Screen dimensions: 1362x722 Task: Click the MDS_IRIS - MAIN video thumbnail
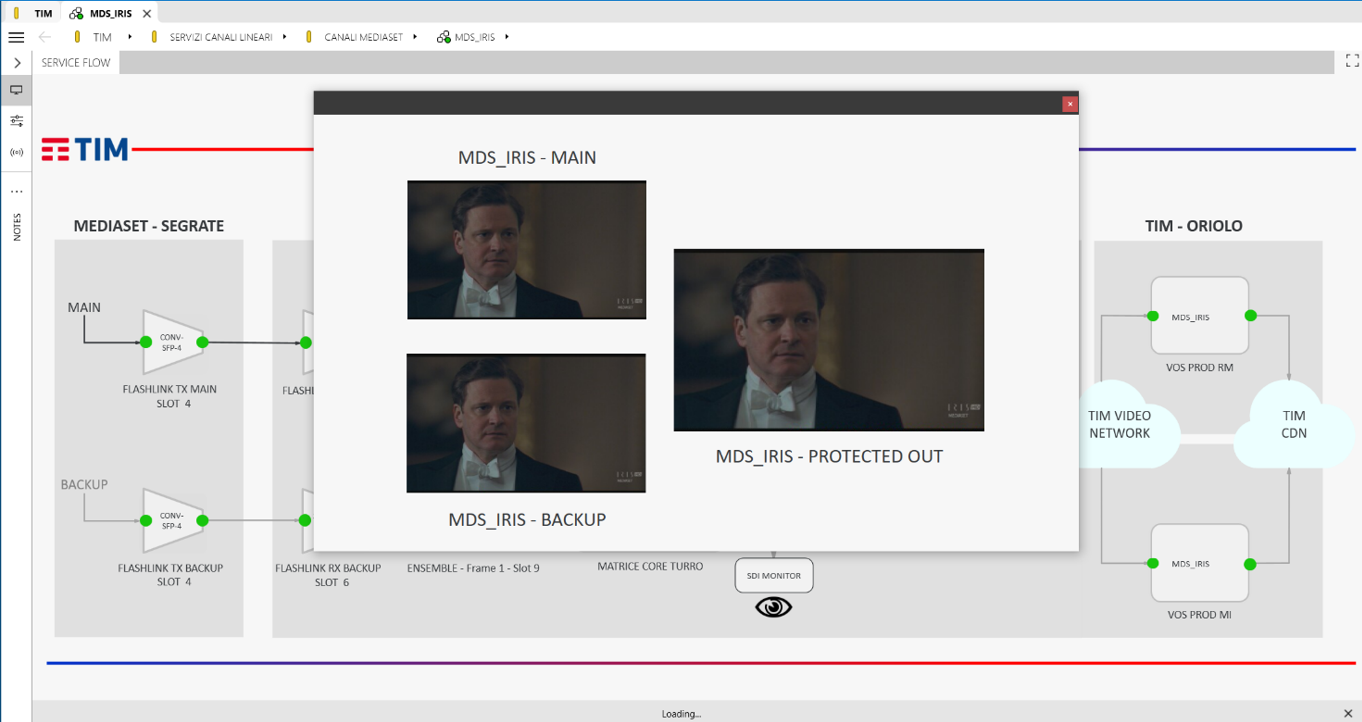[x=526, y=250]
